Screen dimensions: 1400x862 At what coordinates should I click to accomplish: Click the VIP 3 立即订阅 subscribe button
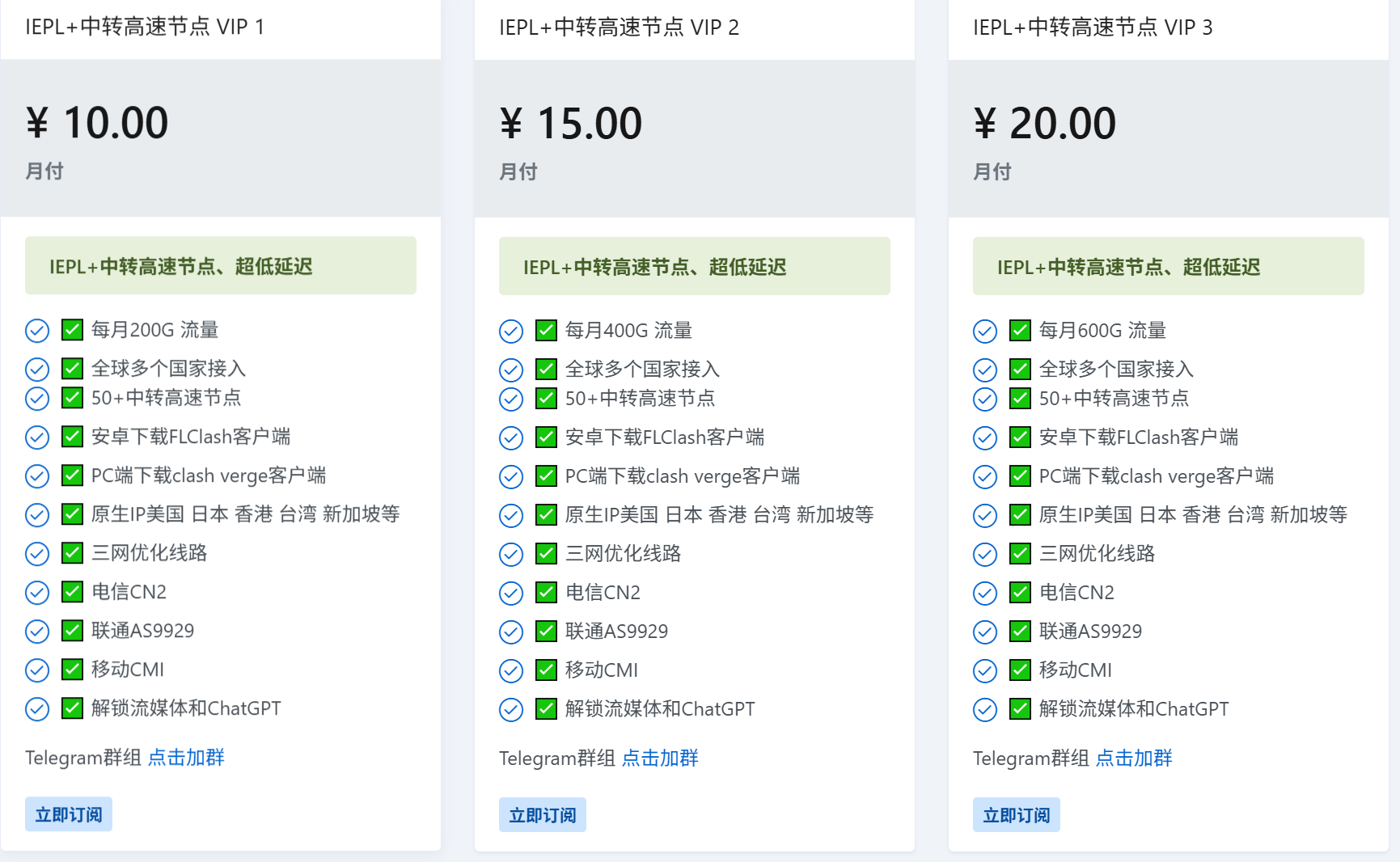point(1016,815)
